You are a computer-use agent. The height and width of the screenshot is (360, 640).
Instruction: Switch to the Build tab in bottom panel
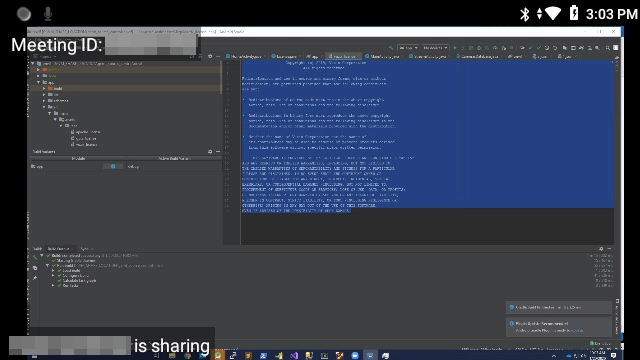pos(37,249)
